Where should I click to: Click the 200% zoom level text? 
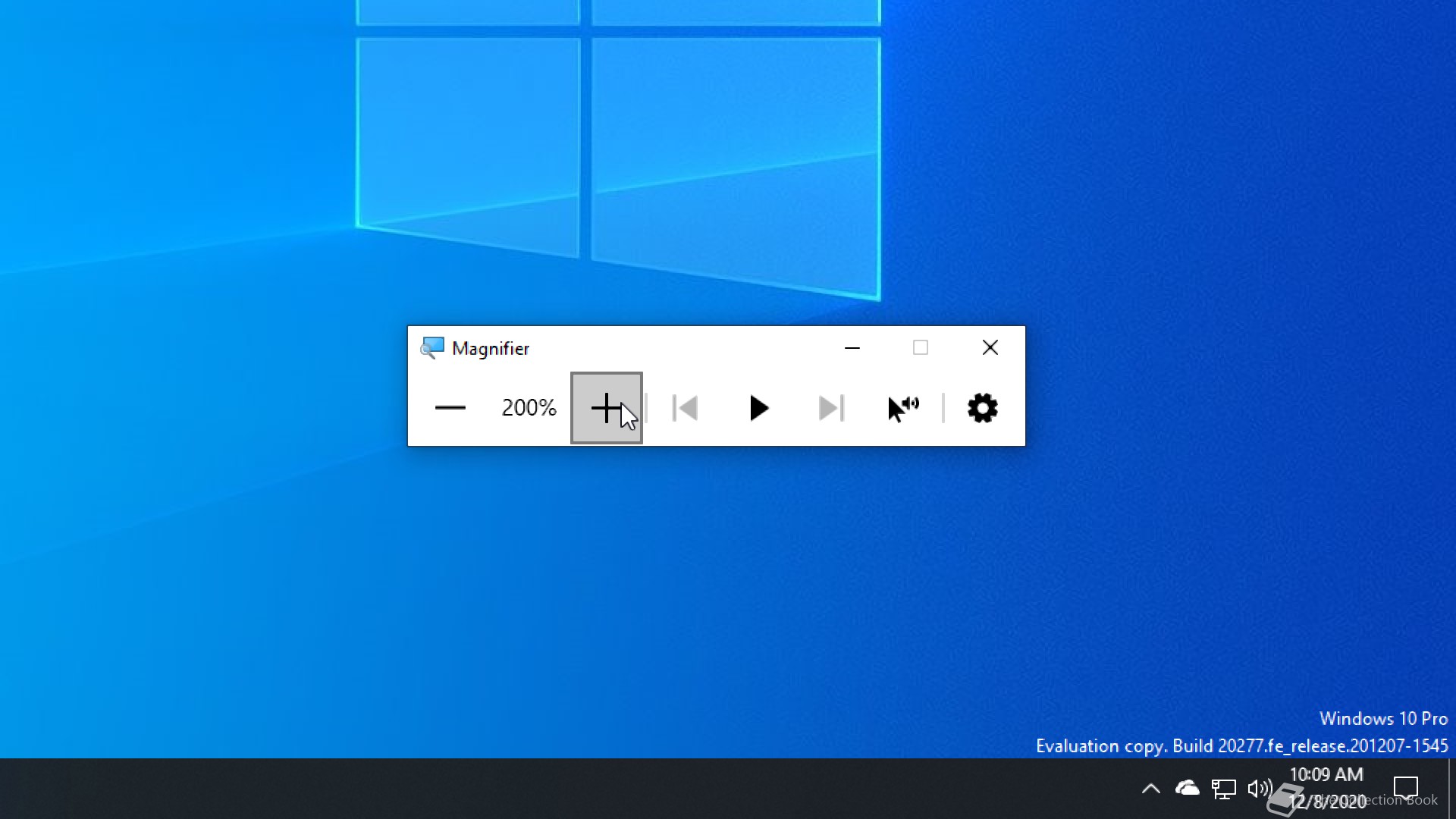coord(529,408)
